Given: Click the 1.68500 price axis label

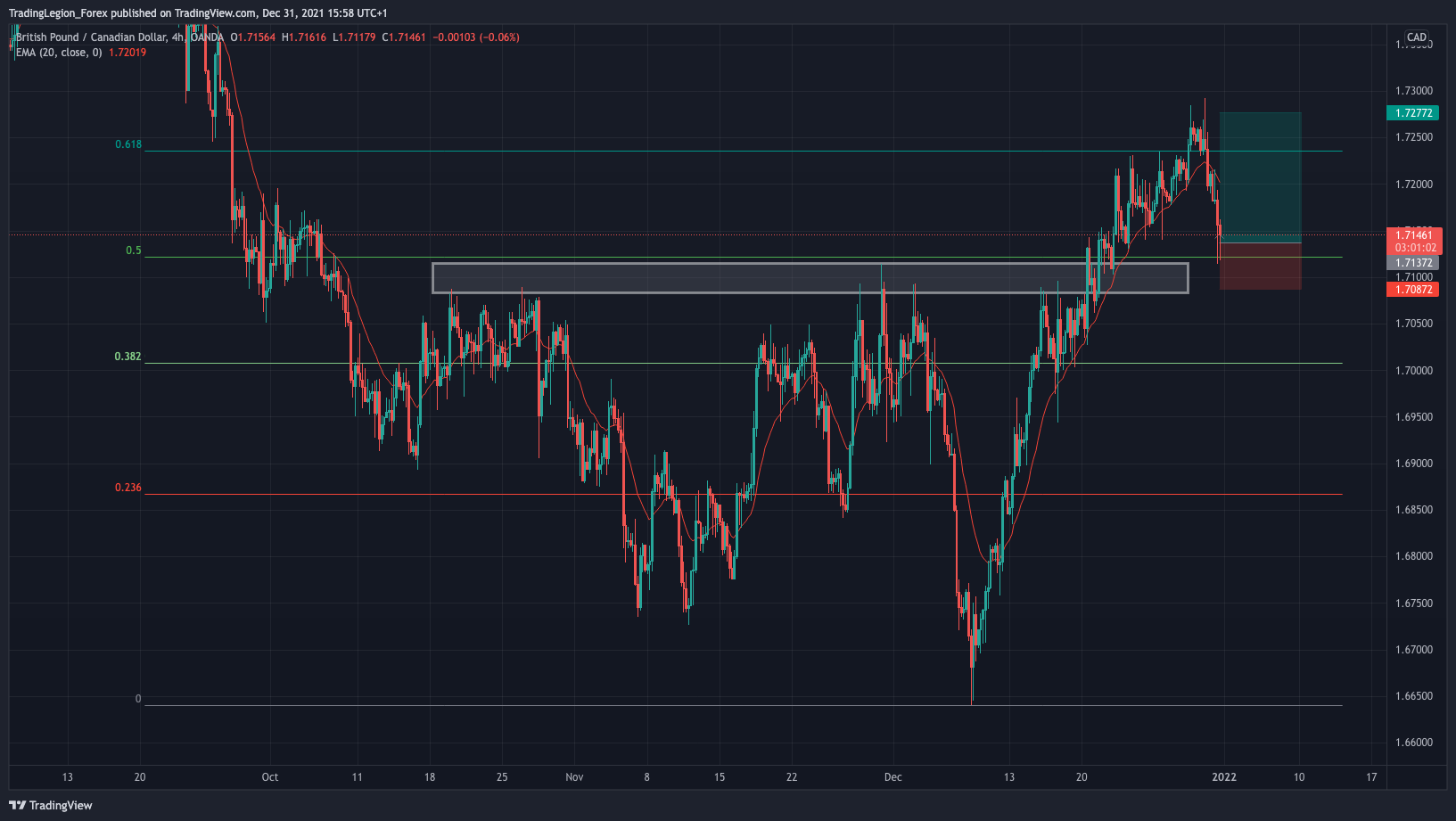Looking at the screenshot, I should click(x=1414, y=510).
